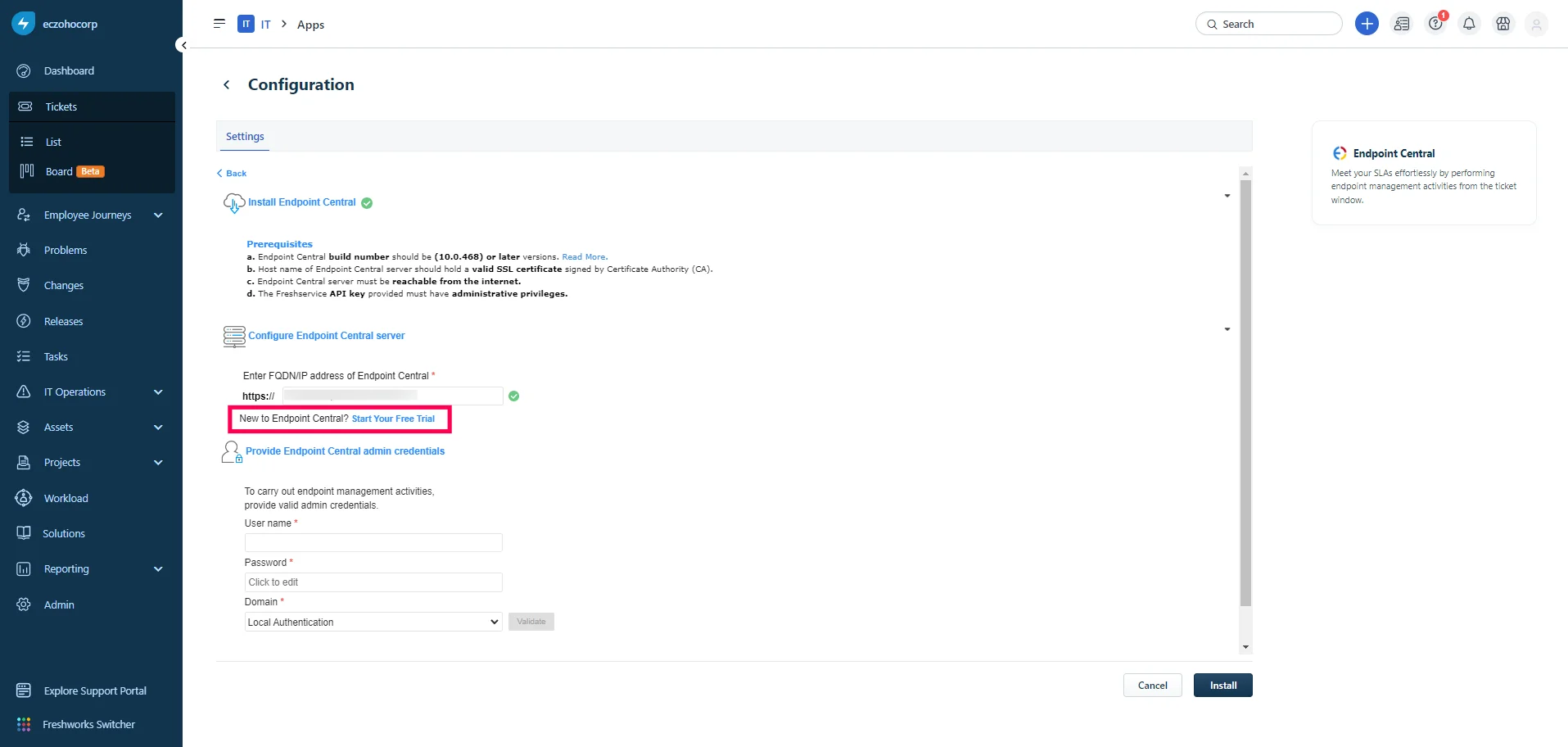Expand the Employee Journeys submenu
Image resolution: width=1568 pixels, height=747 pixels.
158,215
